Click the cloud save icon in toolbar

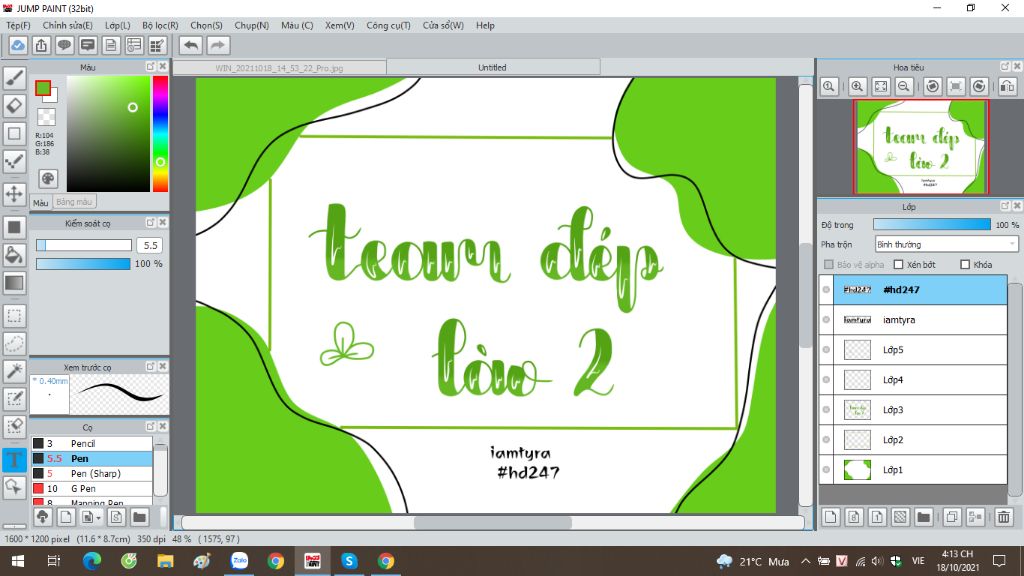click(x=18, y=45)
